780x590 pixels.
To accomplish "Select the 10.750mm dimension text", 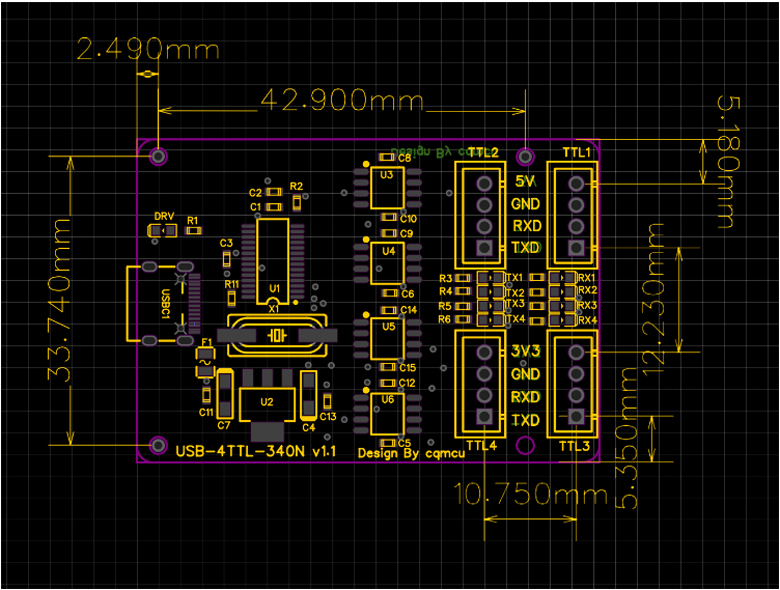I will point(530,494).
